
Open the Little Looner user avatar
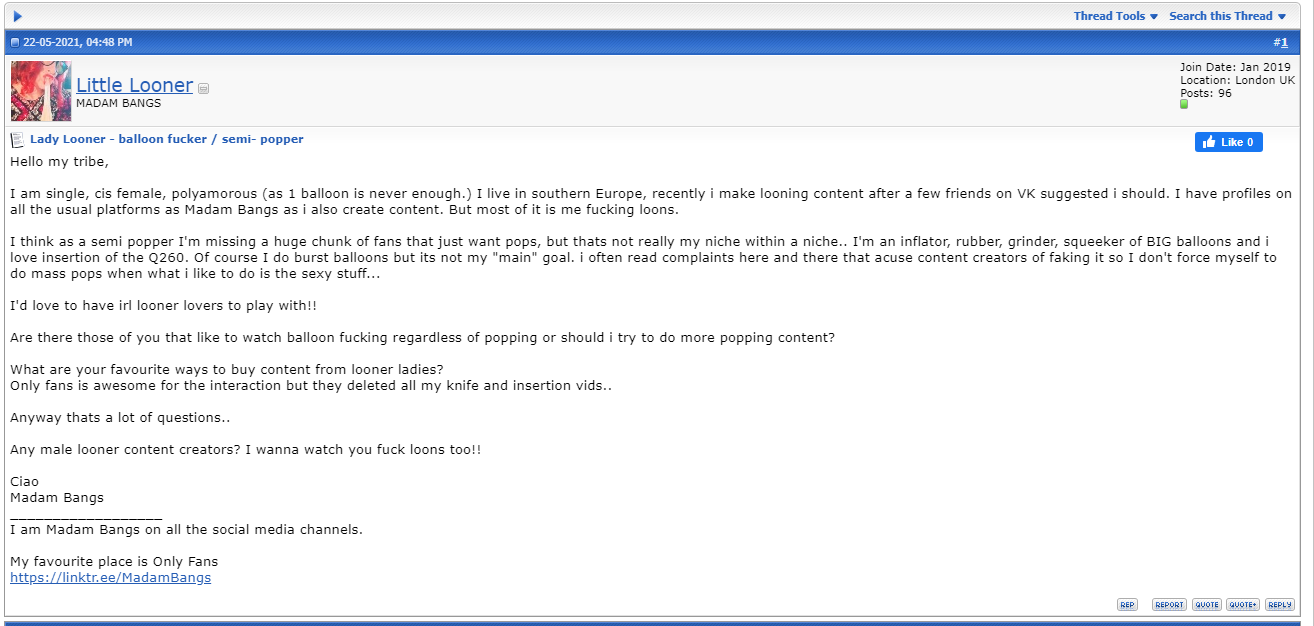(x=41, y=91)
